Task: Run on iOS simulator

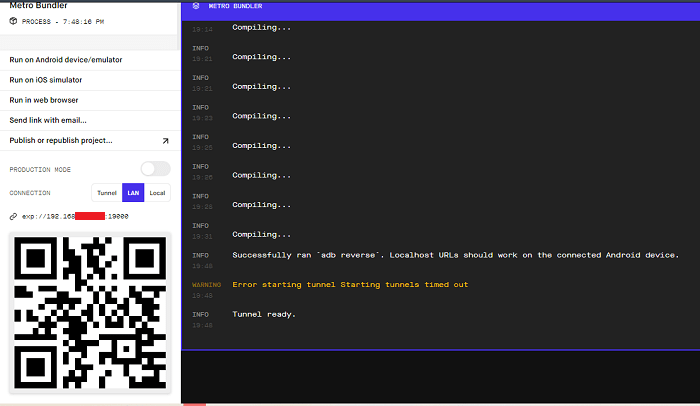Action: 90,80
